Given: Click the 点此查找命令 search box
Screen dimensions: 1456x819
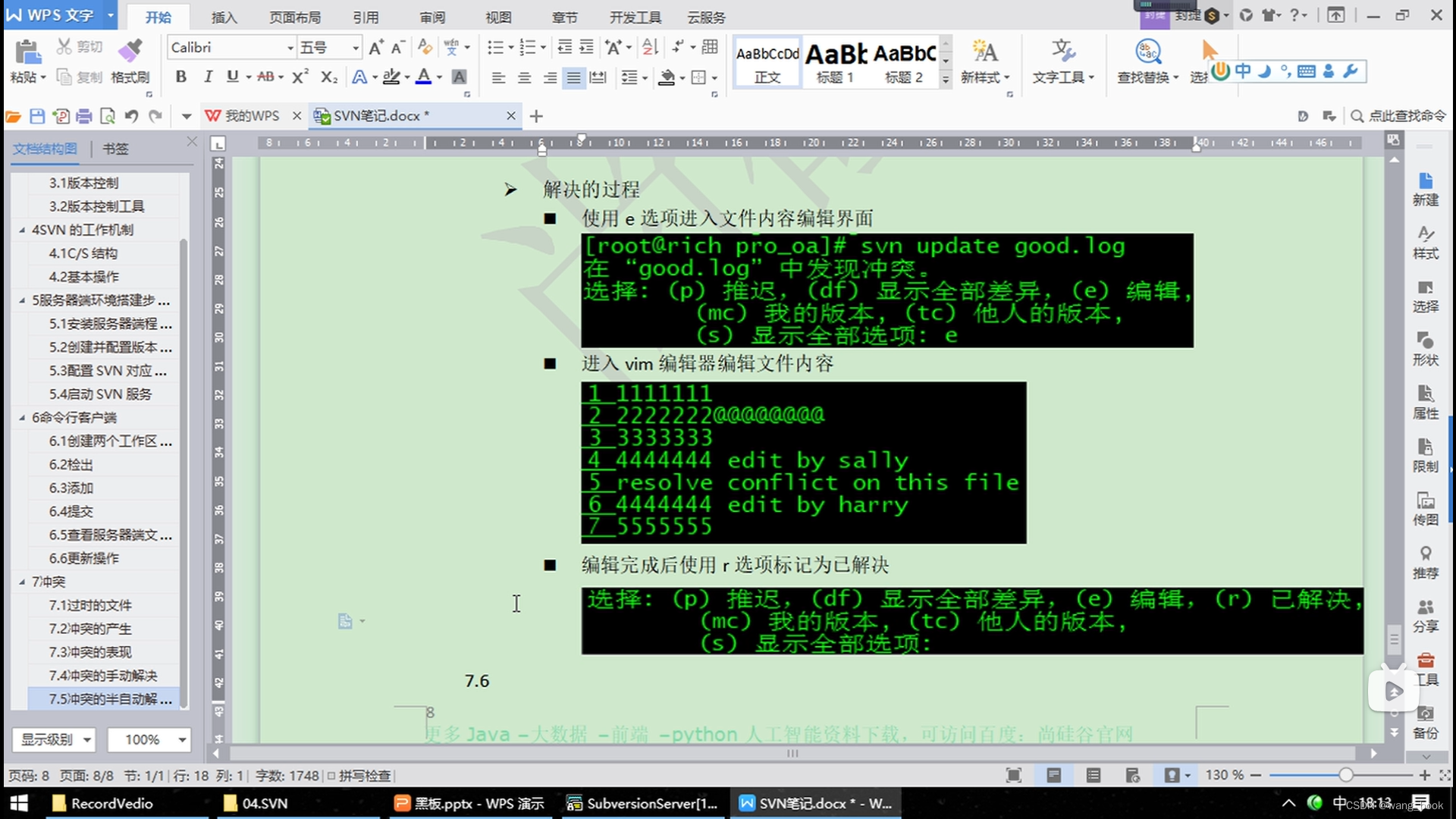Looking at the screenshot, I should pos(1399,116).
